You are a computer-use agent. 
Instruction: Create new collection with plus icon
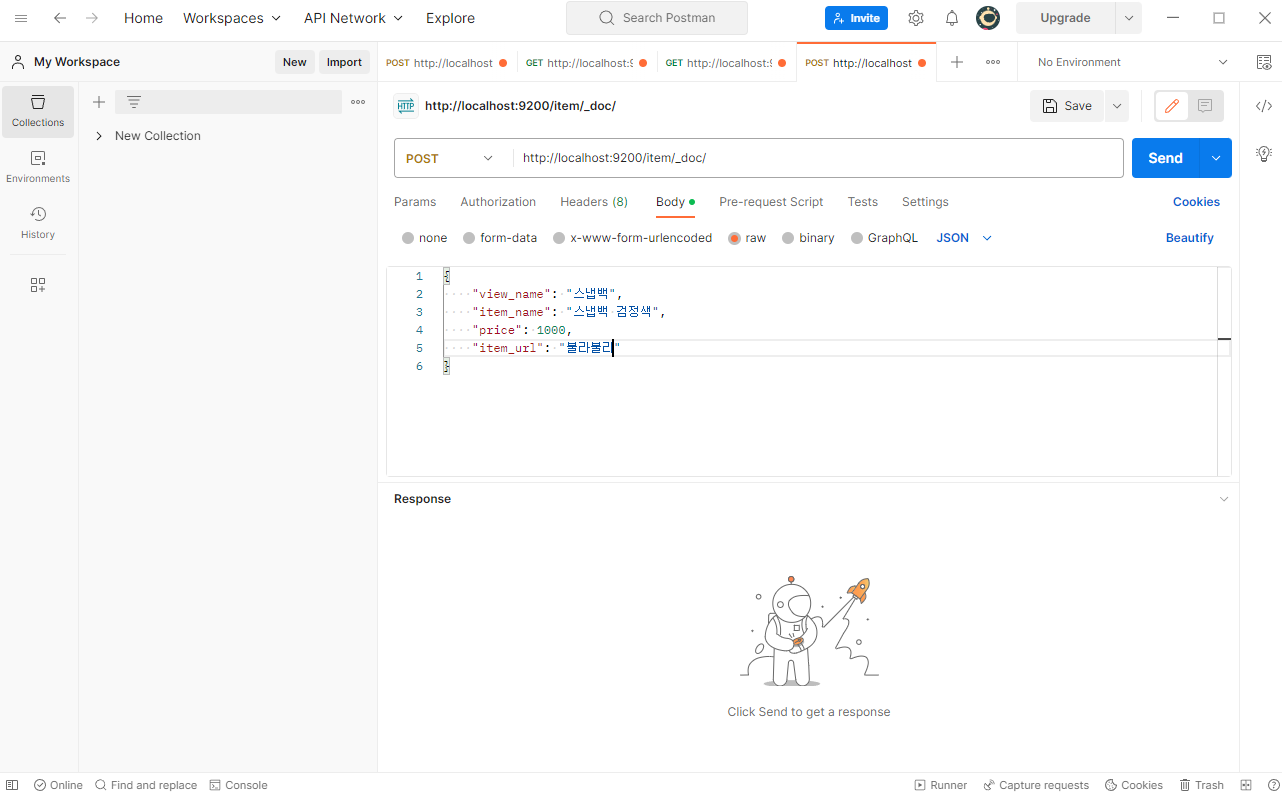click(x=99, y=102)
